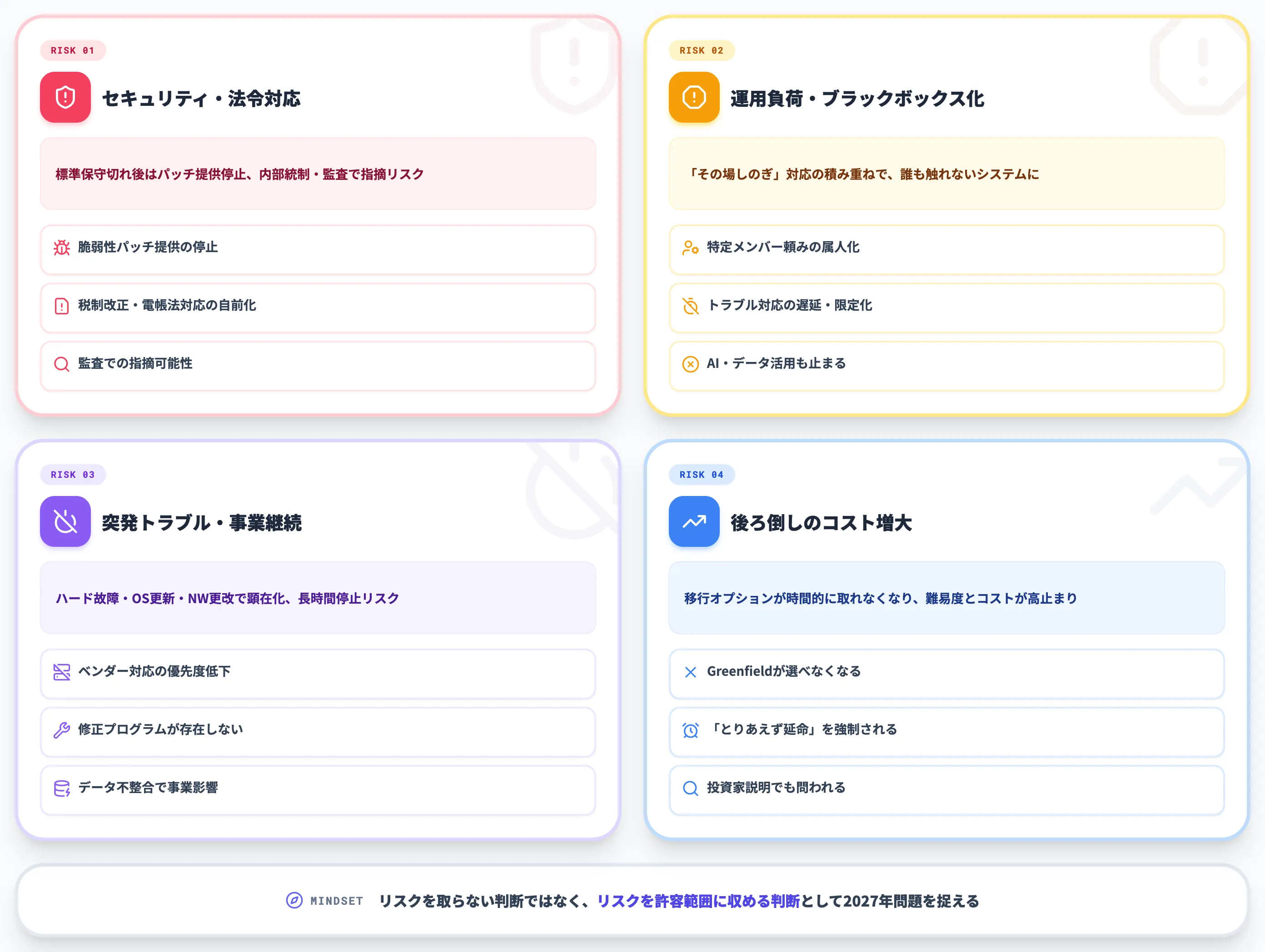
Task: Click the circle-x icon beside AI・データ活用
Action: click(690, 364)
